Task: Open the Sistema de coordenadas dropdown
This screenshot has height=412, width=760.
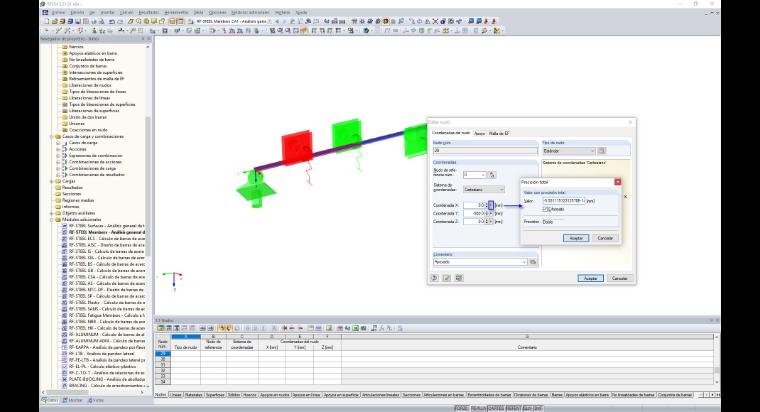Action: 484,190
